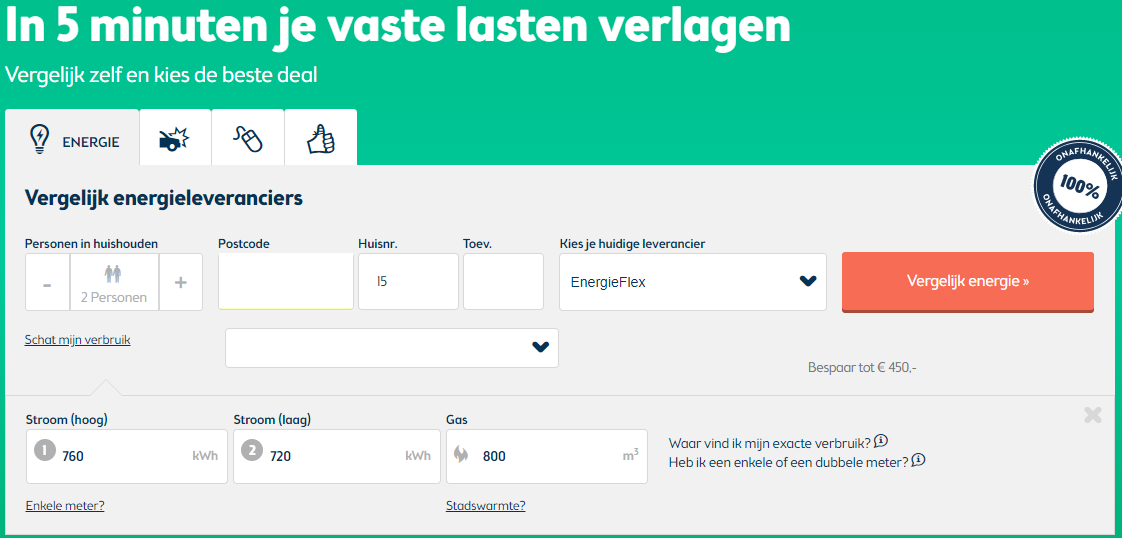Decrease household persons with minus button
Screen dimensions: 1122x541
47,283
